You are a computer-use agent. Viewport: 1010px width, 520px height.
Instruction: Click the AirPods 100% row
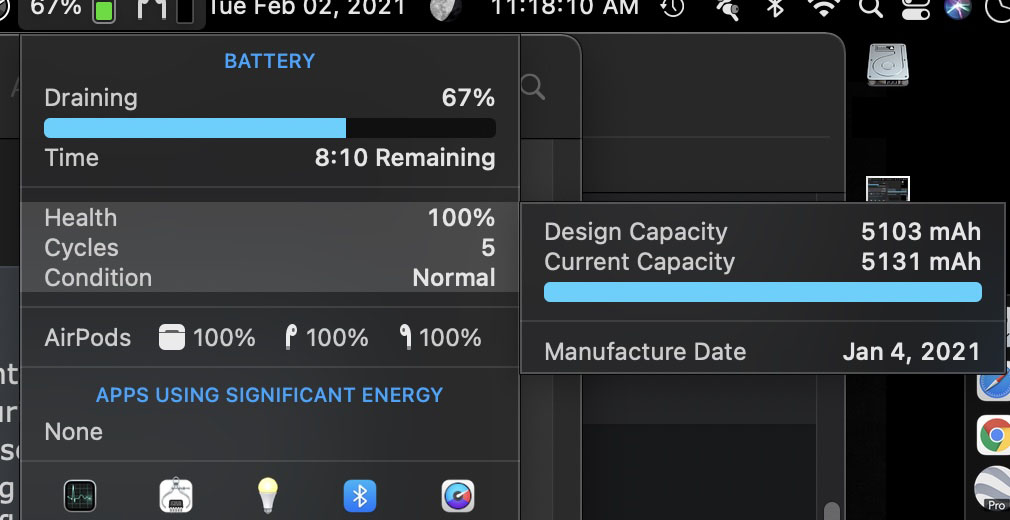[270, 338]
